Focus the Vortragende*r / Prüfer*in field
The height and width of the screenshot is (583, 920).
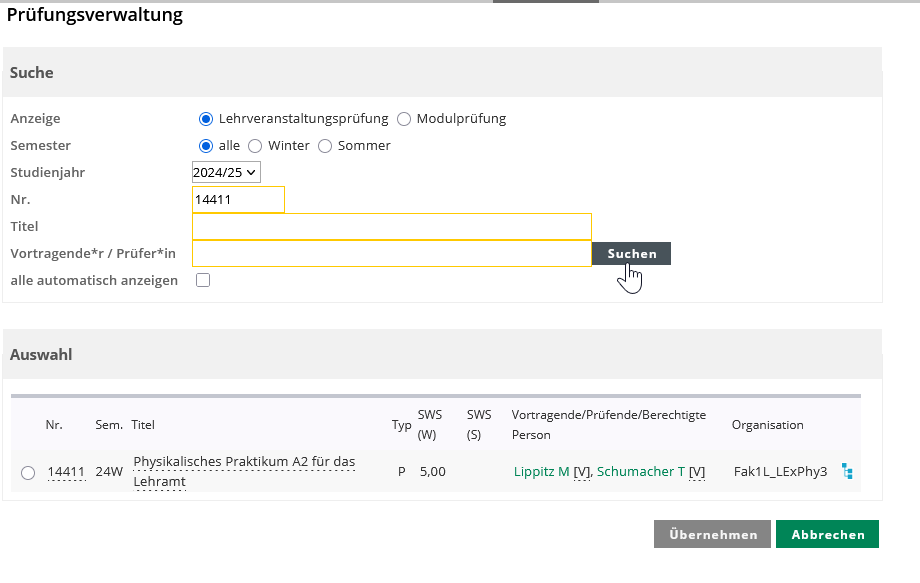tap(391, 254)
